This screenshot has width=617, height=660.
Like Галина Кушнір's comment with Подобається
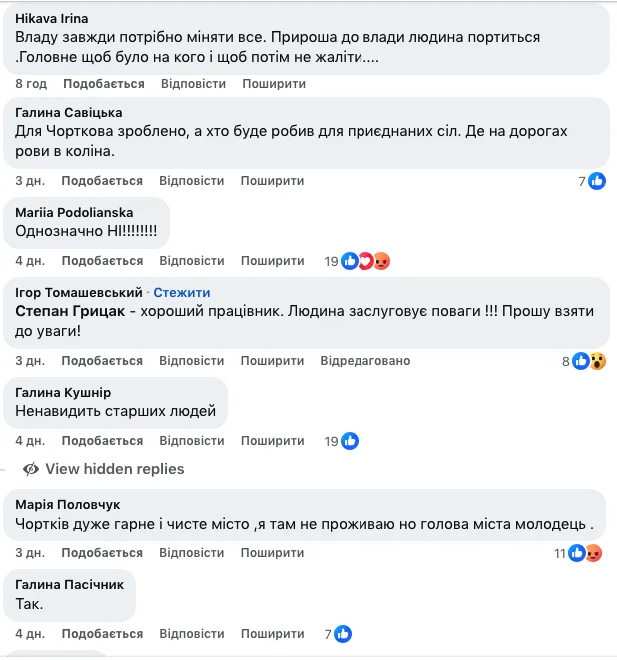(102, 441)
